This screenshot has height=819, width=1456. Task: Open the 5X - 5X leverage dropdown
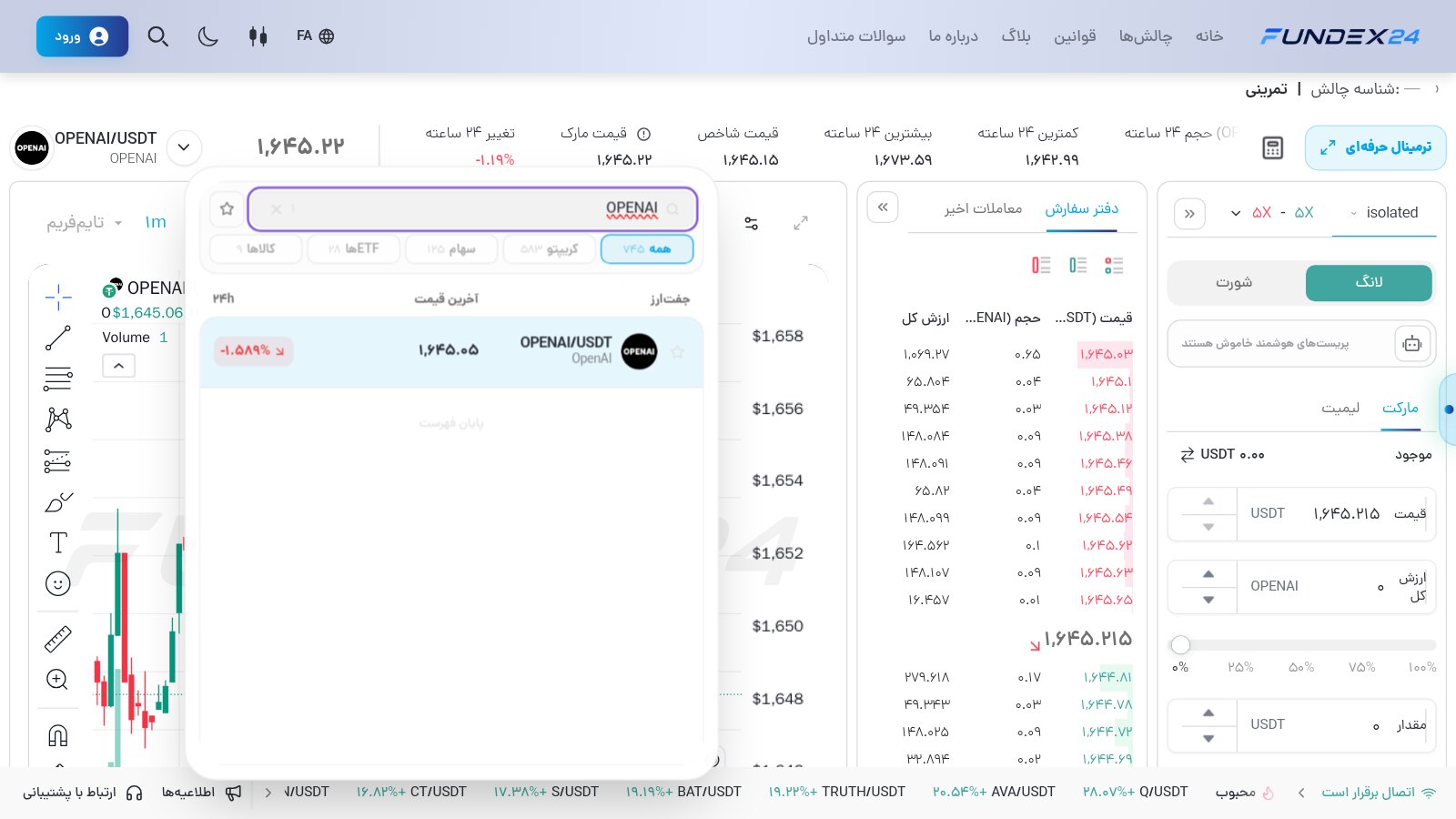[x=1272, y=213]
